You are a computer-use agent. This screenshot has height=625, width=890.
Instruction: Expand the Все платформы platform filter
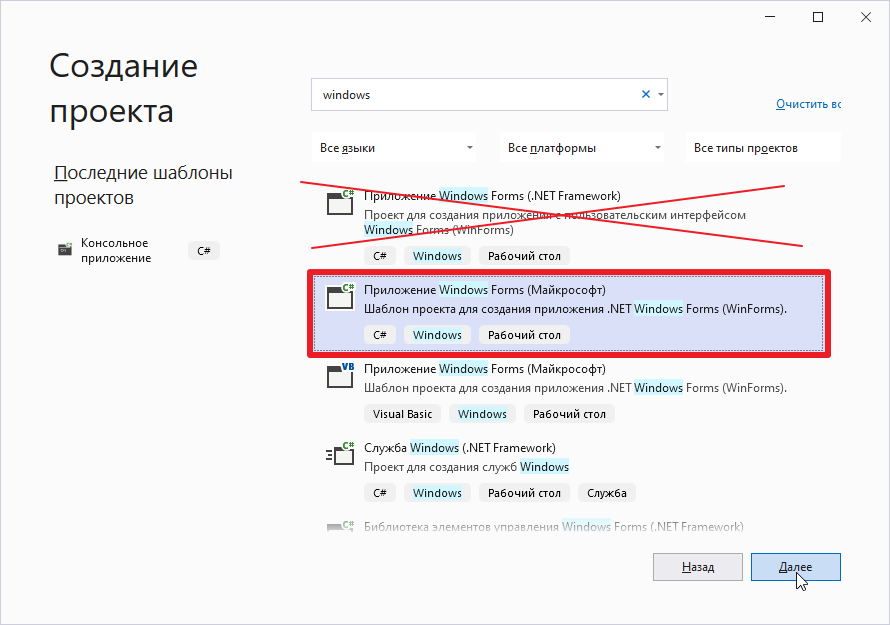(583, 148)
